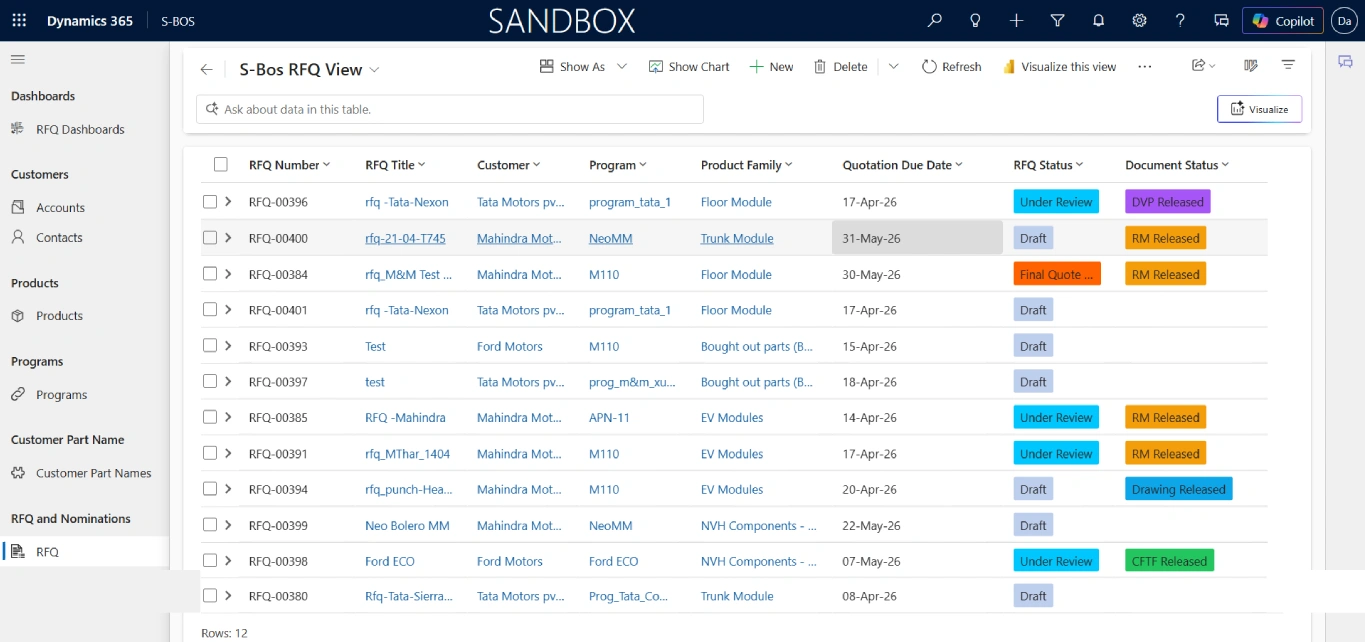Open the lightbulb assistant icon

click(x=976, y=20)
